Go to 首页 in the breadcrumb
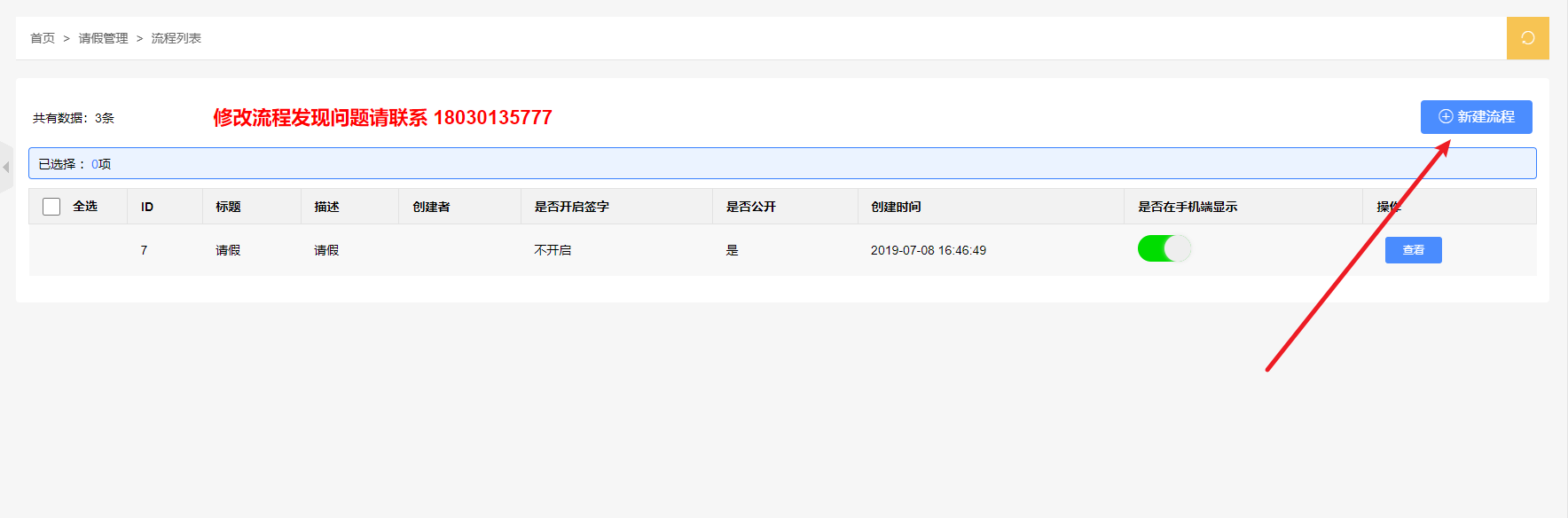The width and height of the screenshot is (1568, 518). (43, 38)
